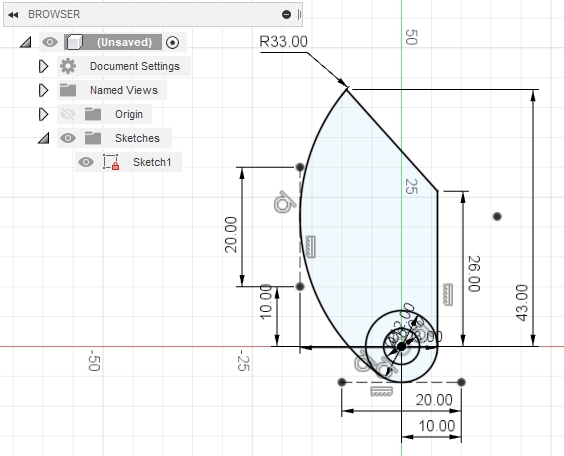
Task: Select the right endpoint of horizontal dashed line
Action: (461, 382)
